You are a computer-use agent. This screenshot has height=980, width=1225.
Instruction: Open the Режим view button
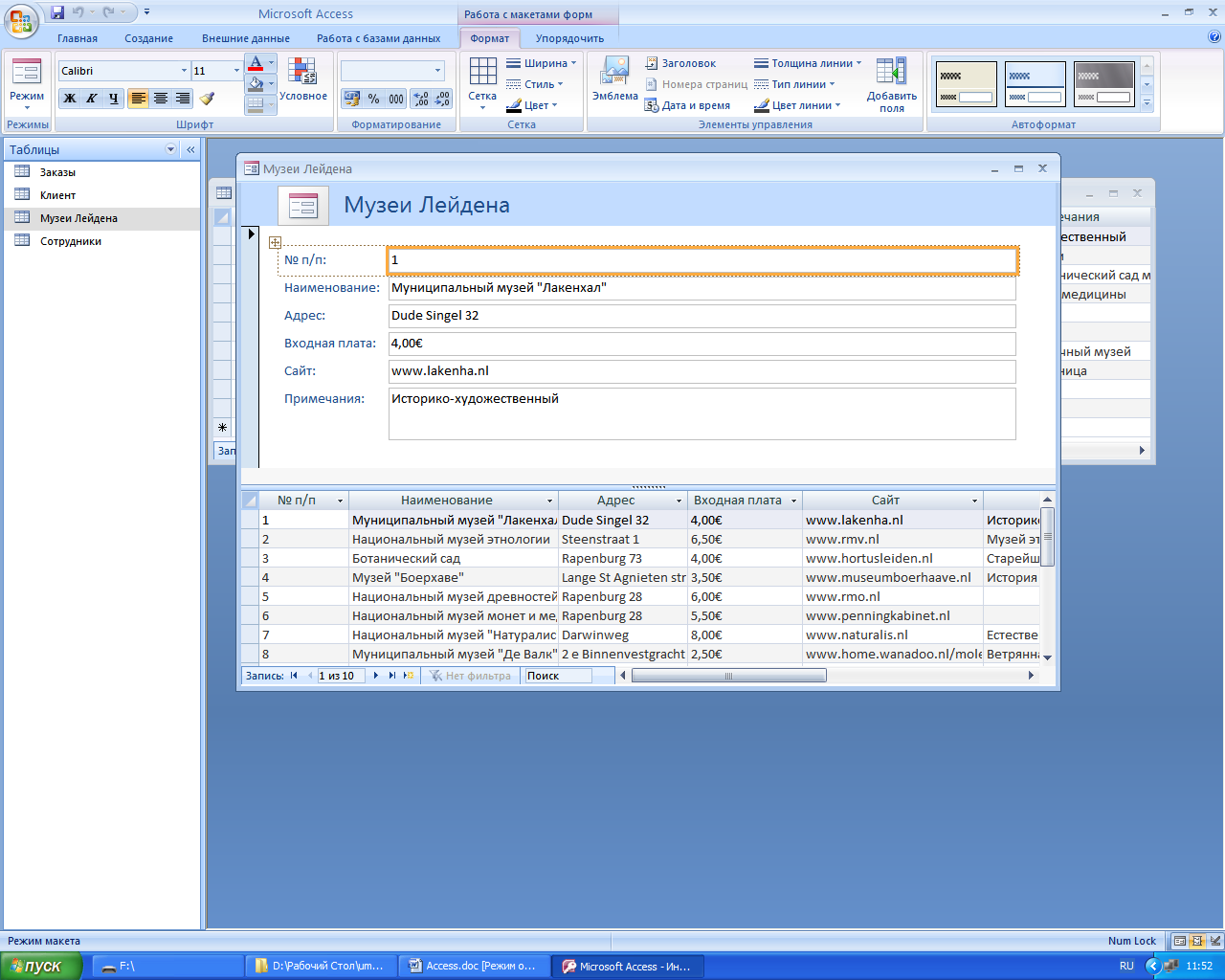pyautogui.click(x=27, y=84)
